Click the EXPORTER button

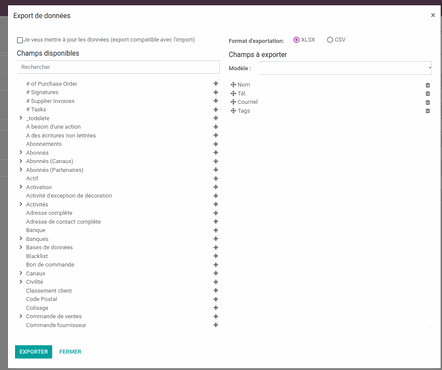(33, 352)
